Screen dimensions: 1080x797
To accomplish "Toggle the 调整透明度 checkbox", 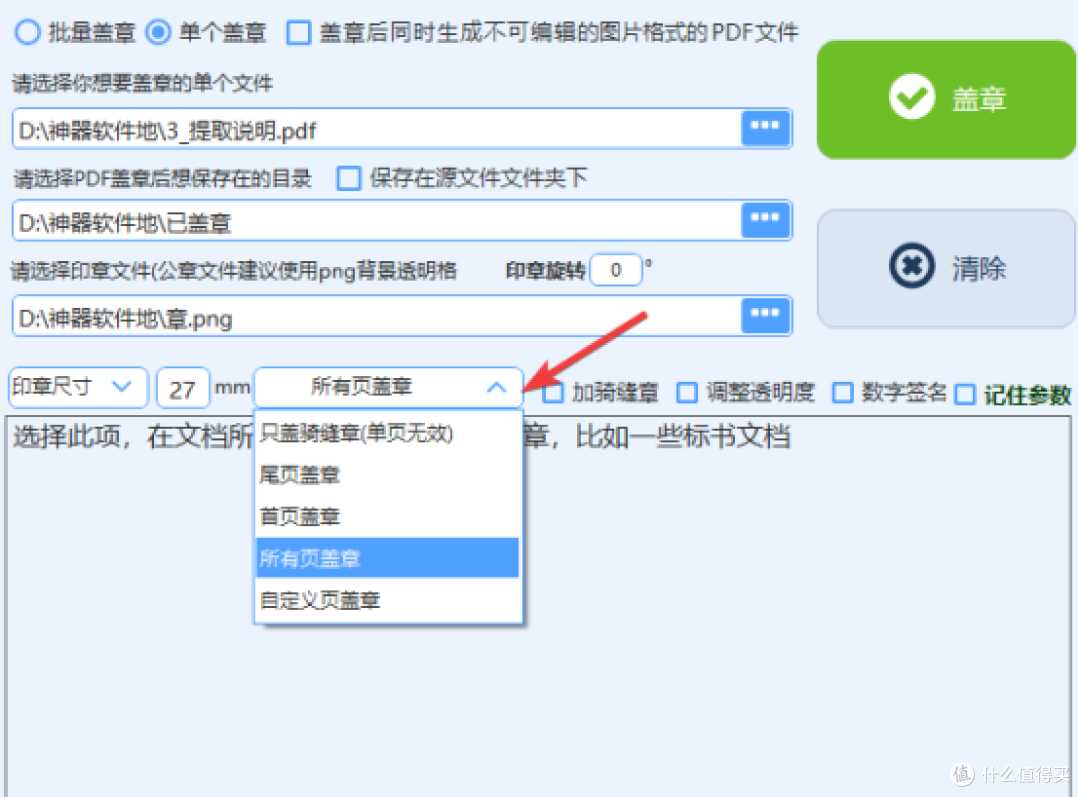I will (687, 393).
